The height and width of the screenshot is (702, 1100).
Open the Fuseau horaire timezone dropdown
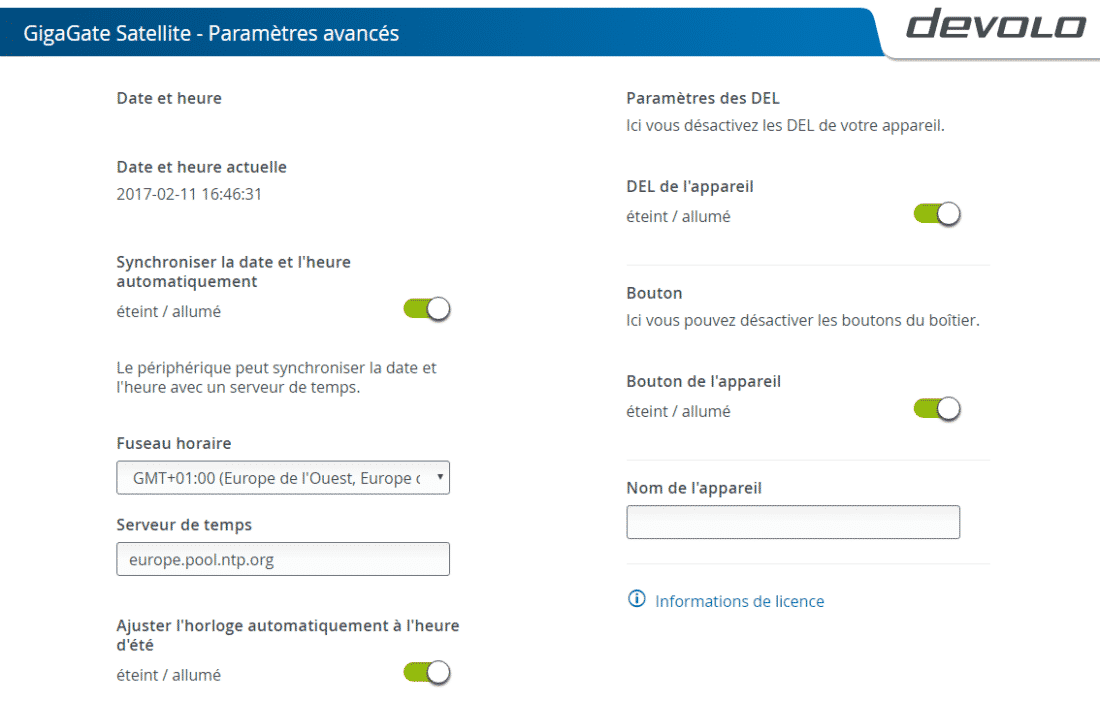click(283, 478)
